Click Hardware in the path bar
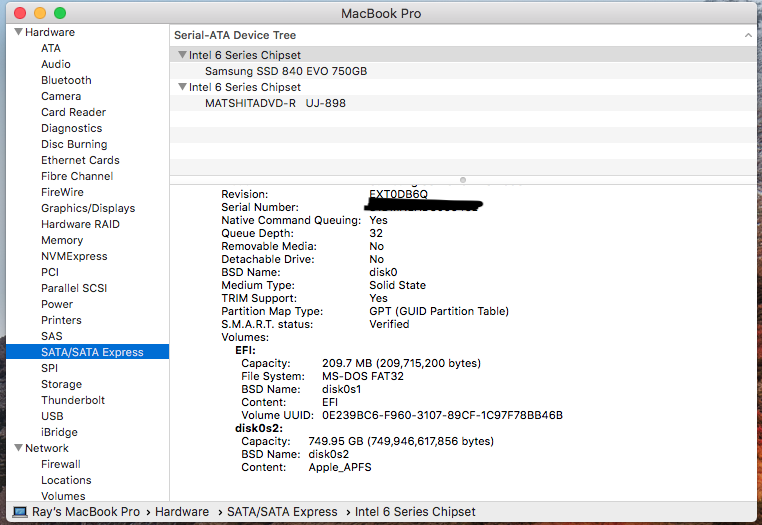 pos(182,512)
